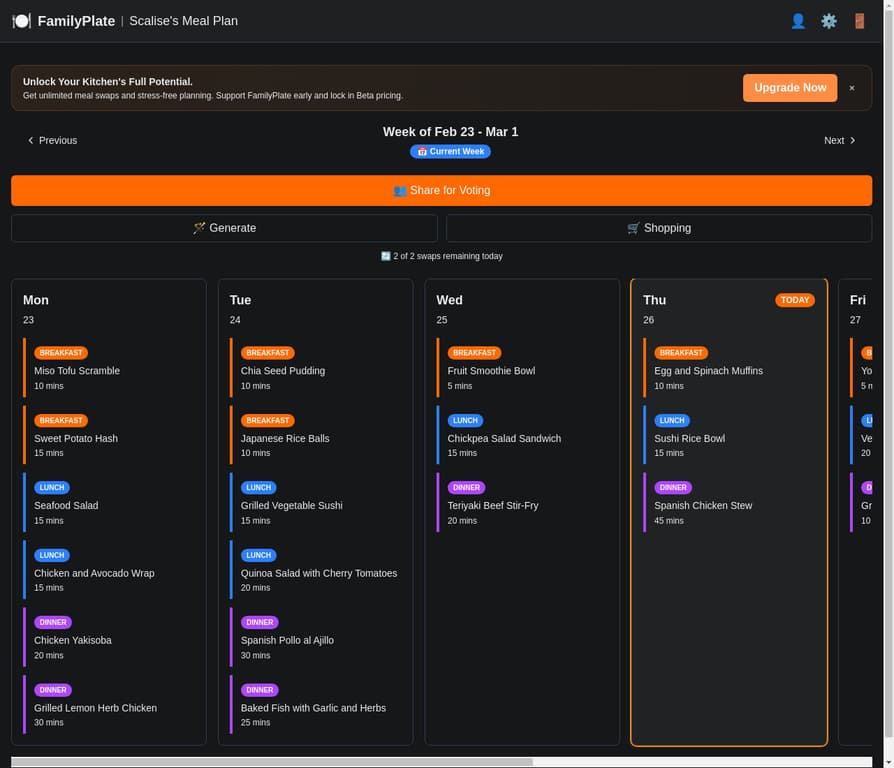The image size is (894, 768).
Task: Click the people icon on Share for Voting
Action: 401,190
